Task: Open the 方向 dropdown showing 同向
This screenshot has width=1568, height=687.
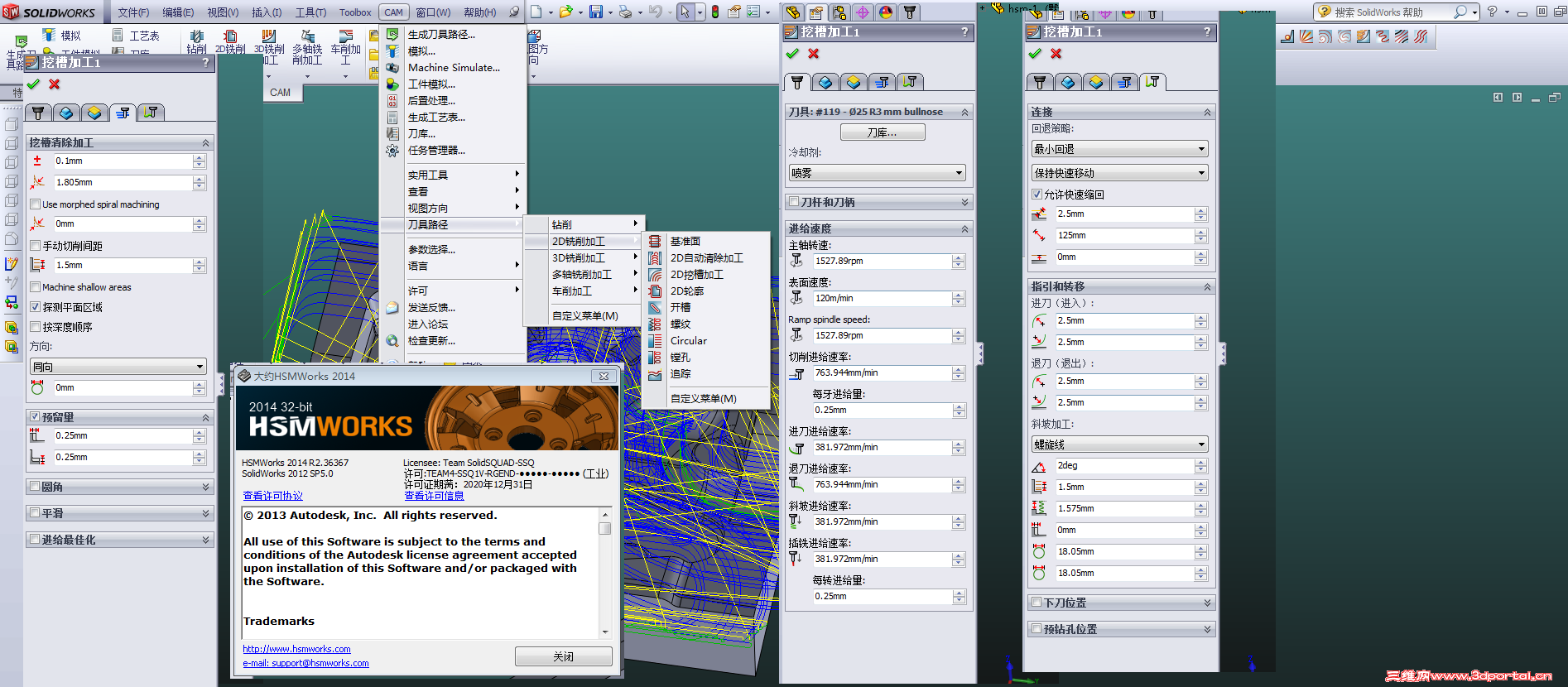Action: tap(118, 367)
